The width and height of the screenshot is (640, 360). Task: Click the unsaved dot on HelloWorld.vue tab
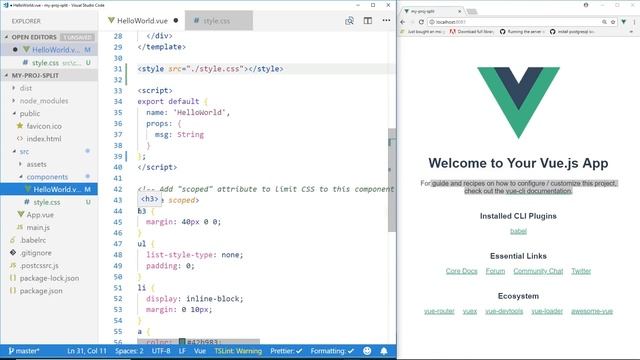click(176, 20)
